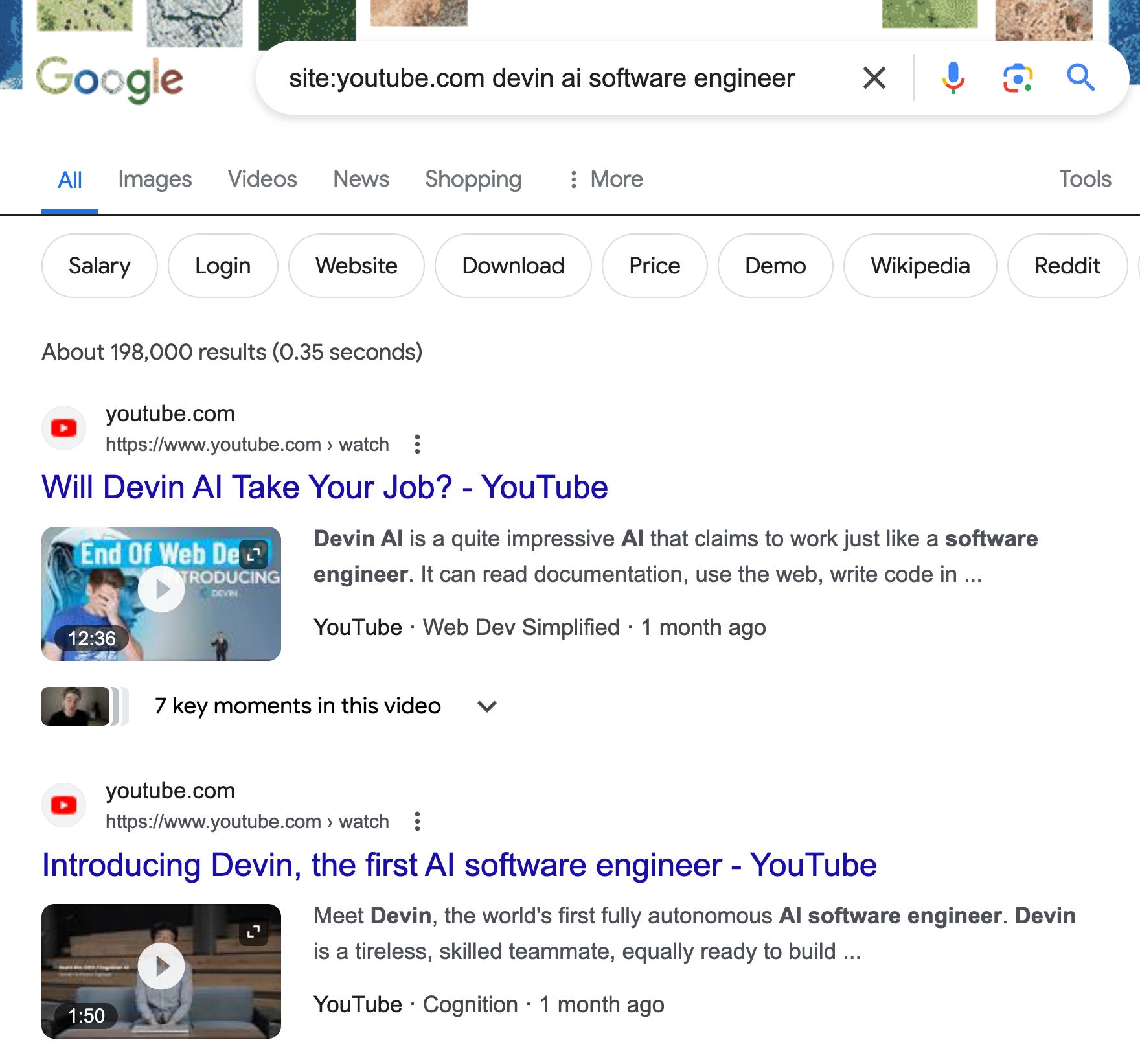Viewport: 1140px width, 1064px height.
Task: Click the magnifying glass search button
Action: (x=1080, y=78)
